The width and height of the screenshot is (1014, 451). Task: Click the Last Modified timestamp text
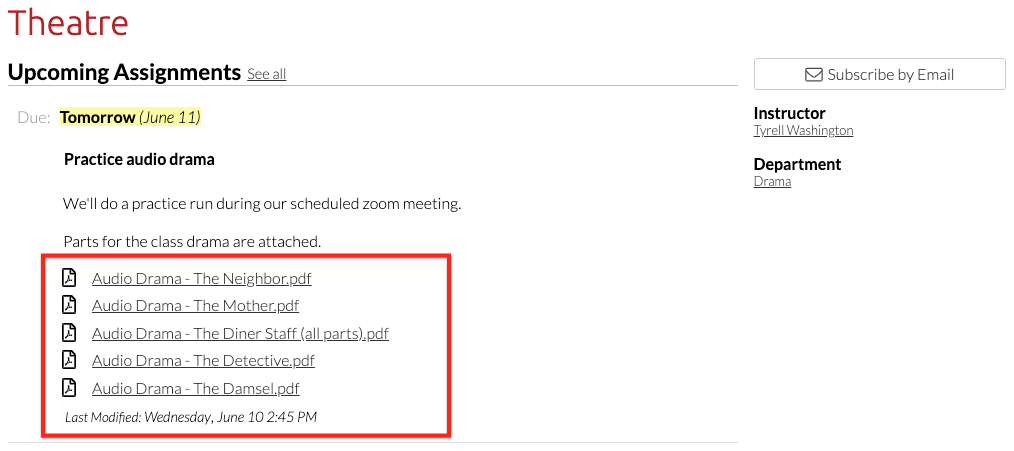point(191,416)
